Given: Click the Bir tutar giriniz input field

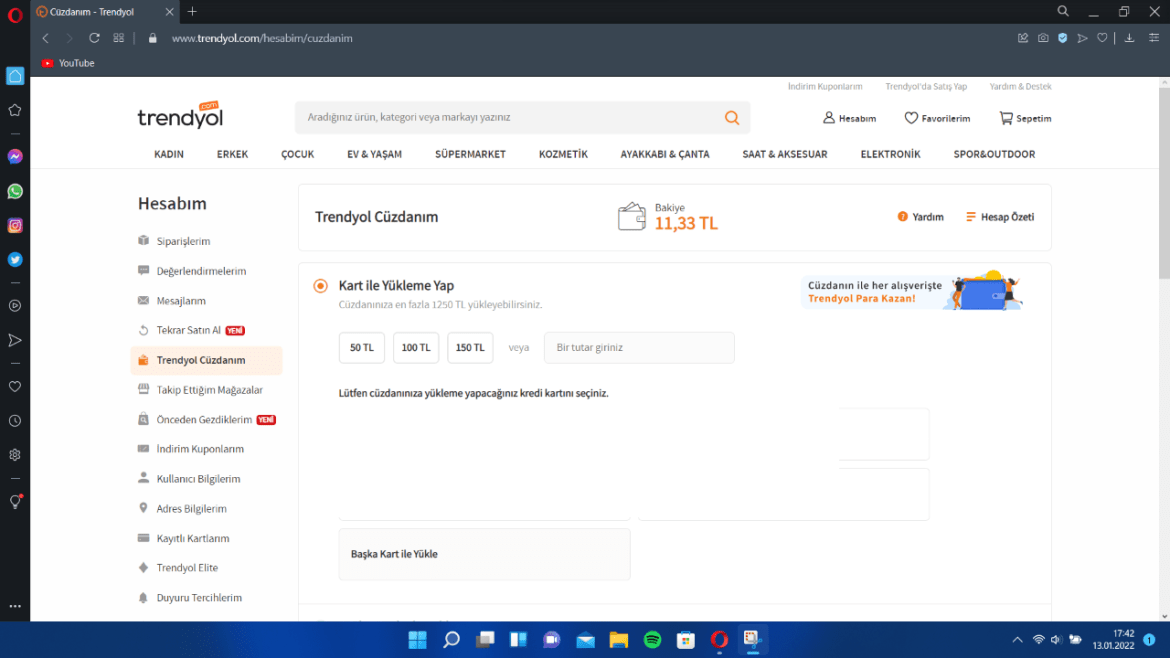Looking at the screenshot, I should 638,347.
